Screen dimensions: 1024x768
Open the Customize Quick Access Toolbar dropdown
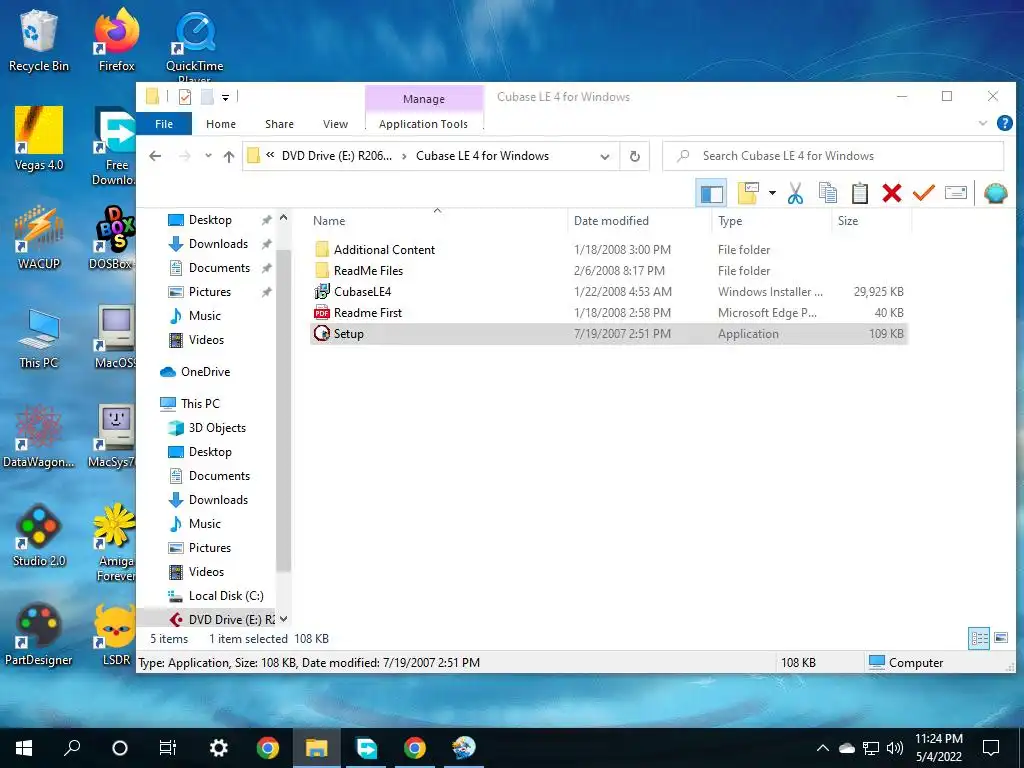(225, 98)
